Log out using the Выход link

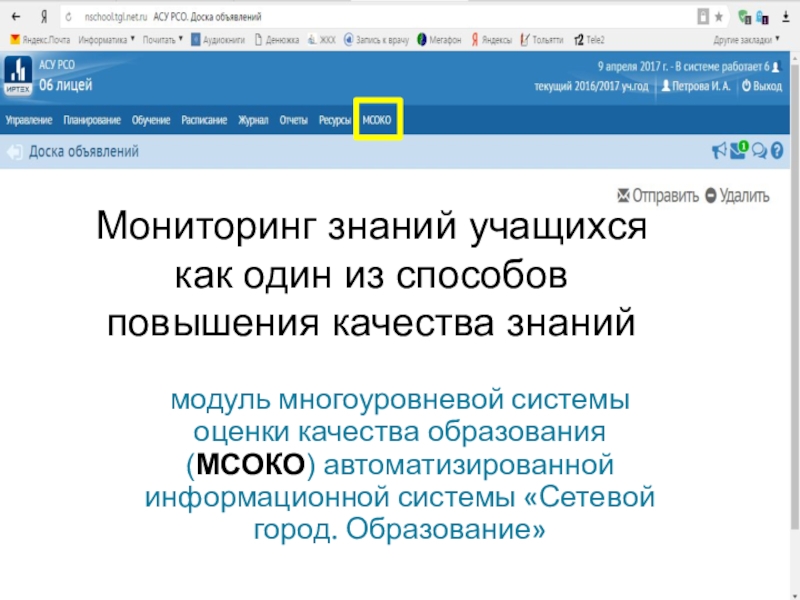click(x=759, y=87)
